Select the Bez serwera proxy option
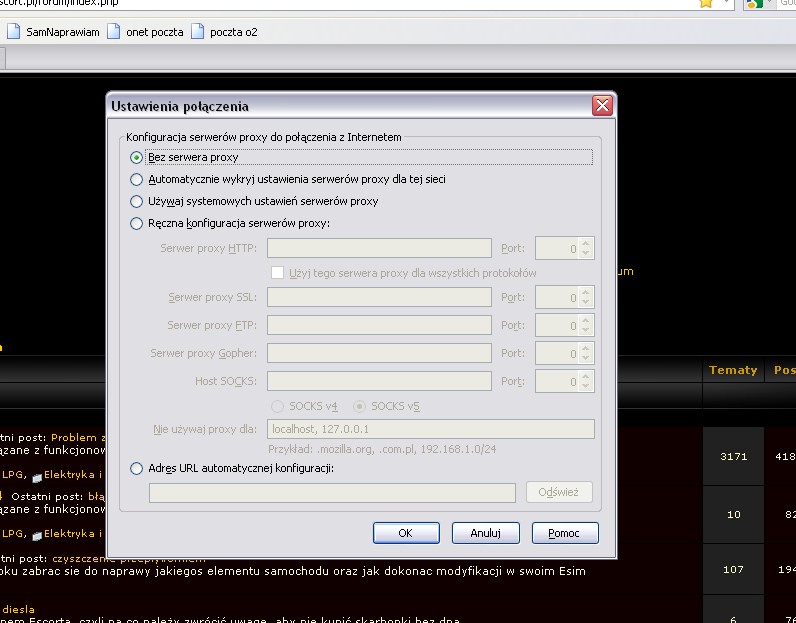 pyautogui.click(x=137, y=157)
